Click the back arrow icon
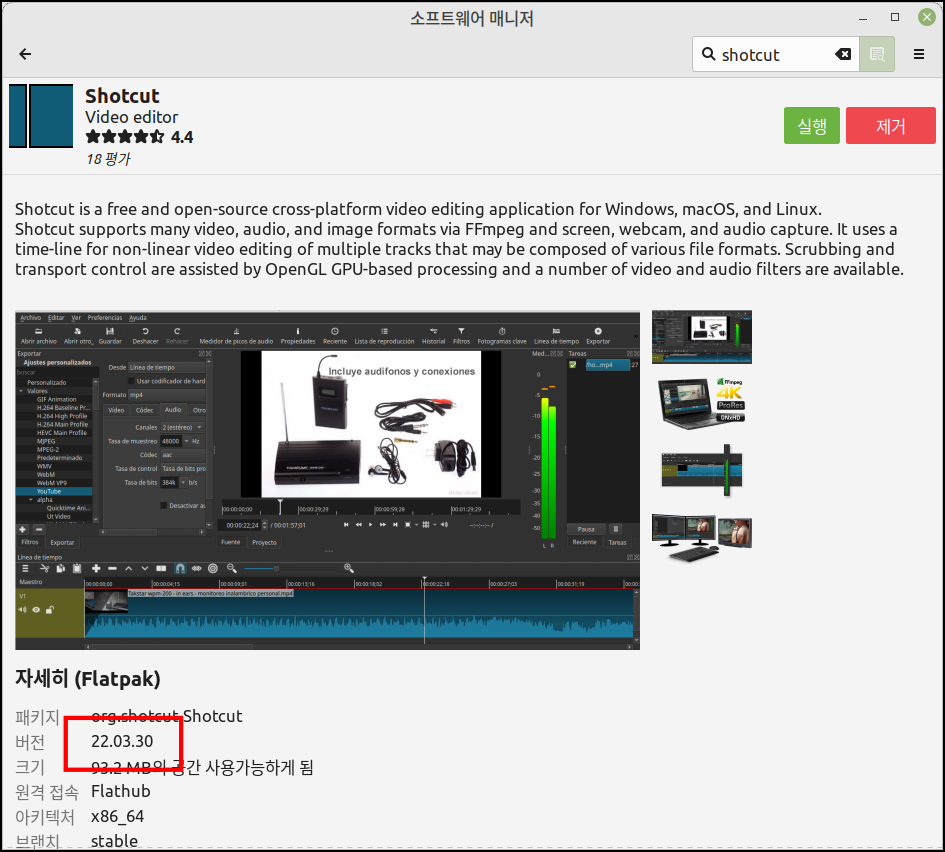The width and height of the screenshot is (945, 852). click(25, 54)
